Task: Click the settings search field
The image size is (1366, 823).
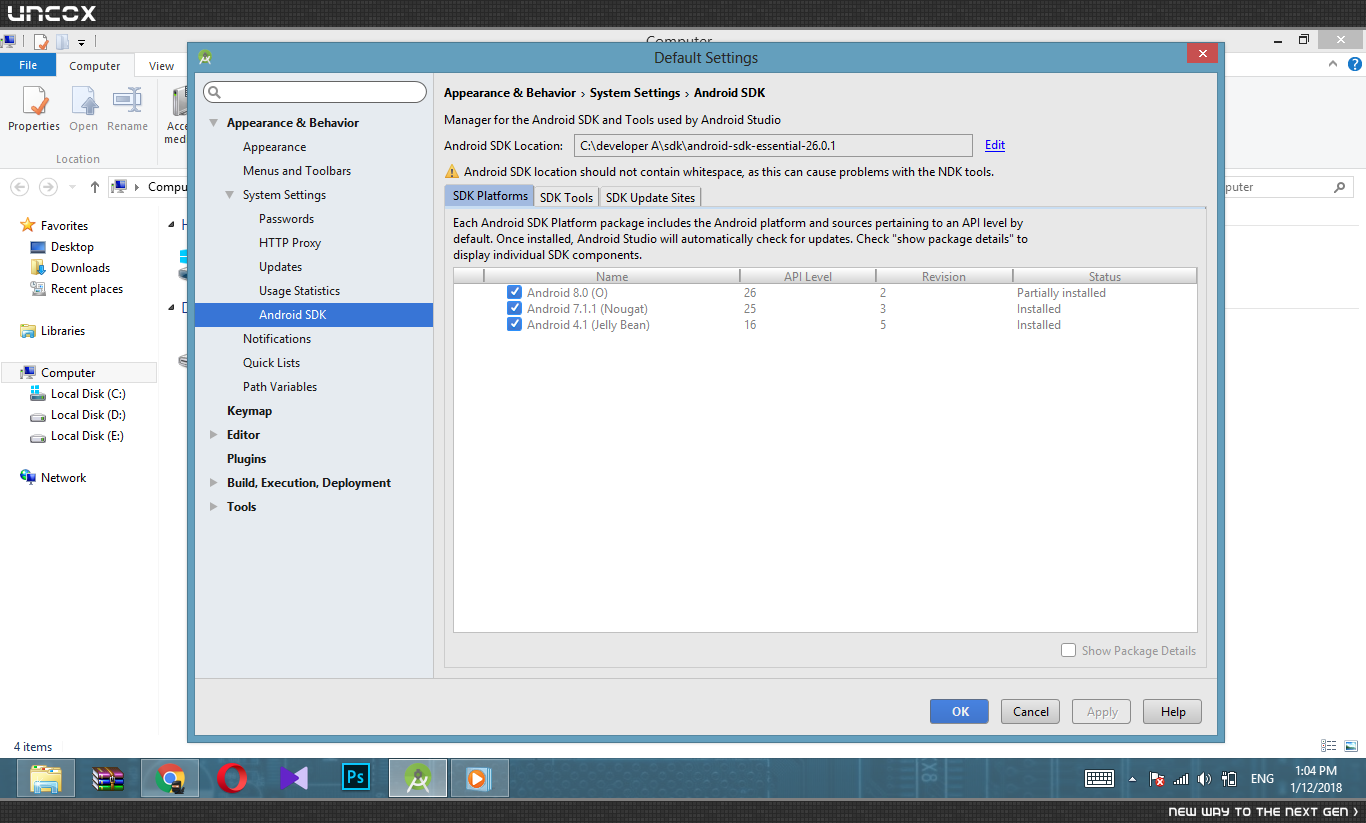Action: click(315, 92)
